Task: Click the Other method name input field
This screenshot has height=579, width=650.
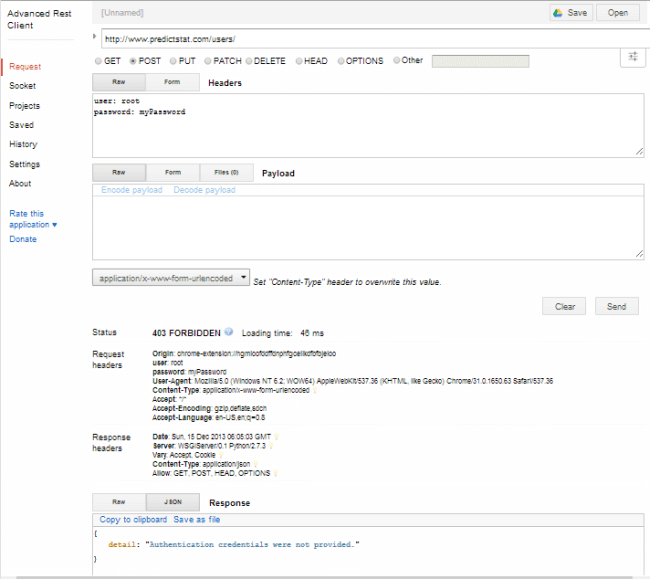Action: point(480,61)
